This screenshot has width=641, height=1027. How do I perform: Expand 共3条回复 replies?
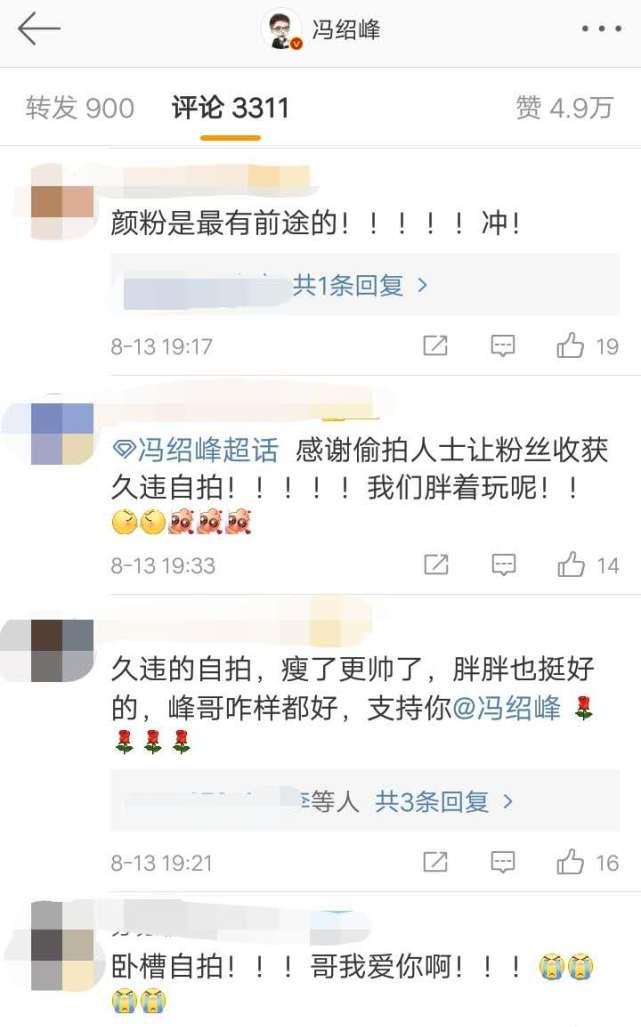(x=443, y=801)
